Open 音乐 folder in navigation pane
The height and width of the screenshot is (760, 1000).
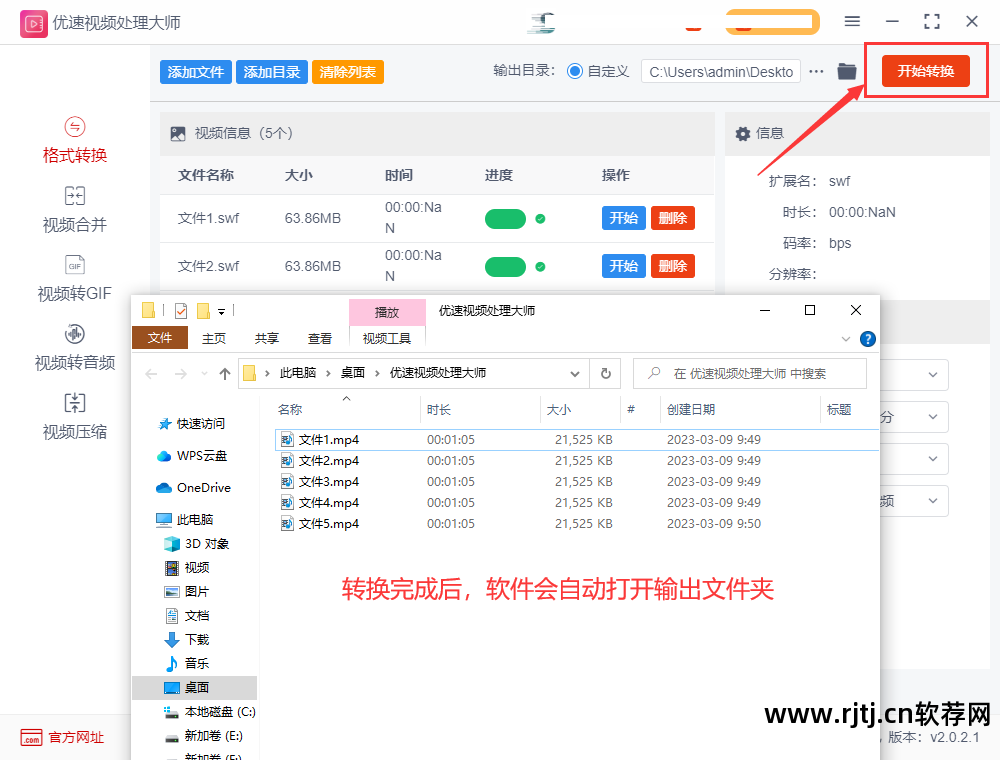click(188, 664)
